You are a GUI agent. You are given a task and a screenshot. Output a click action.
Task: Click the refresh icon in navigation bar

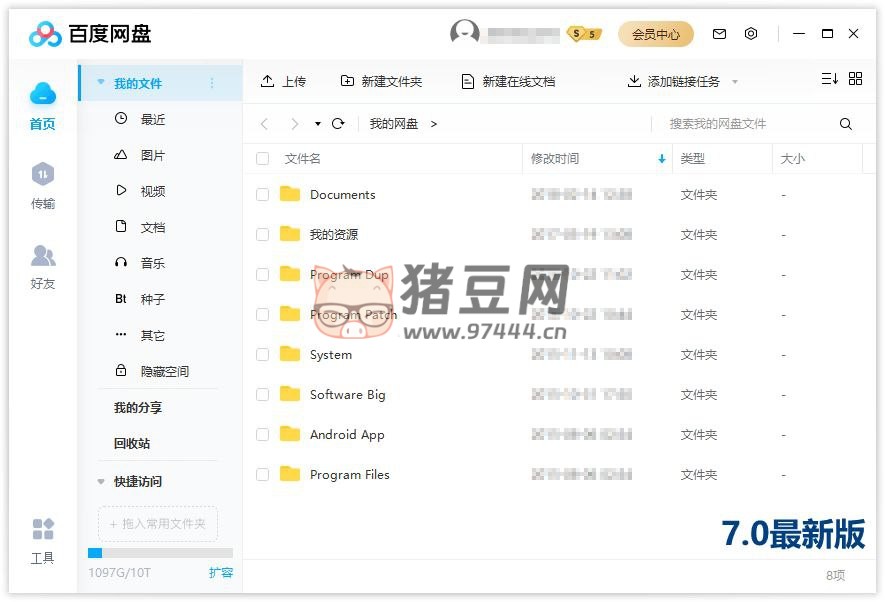pyautogui.click(x=338, y=124)
